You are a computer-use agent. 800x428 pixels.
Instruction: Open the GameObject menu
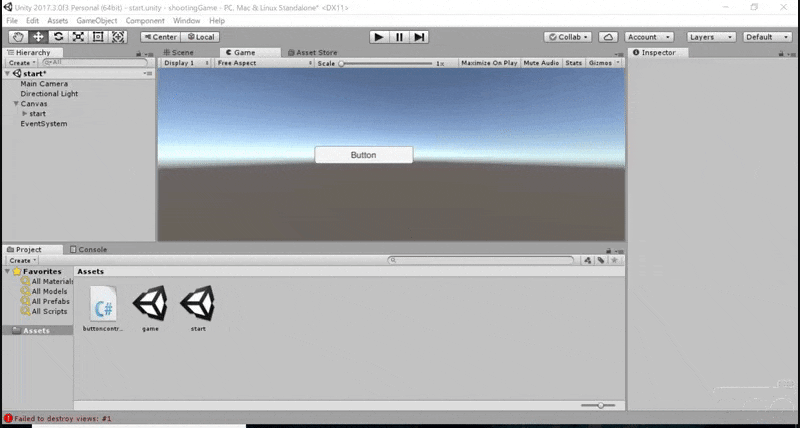click(x=97, y=20)
